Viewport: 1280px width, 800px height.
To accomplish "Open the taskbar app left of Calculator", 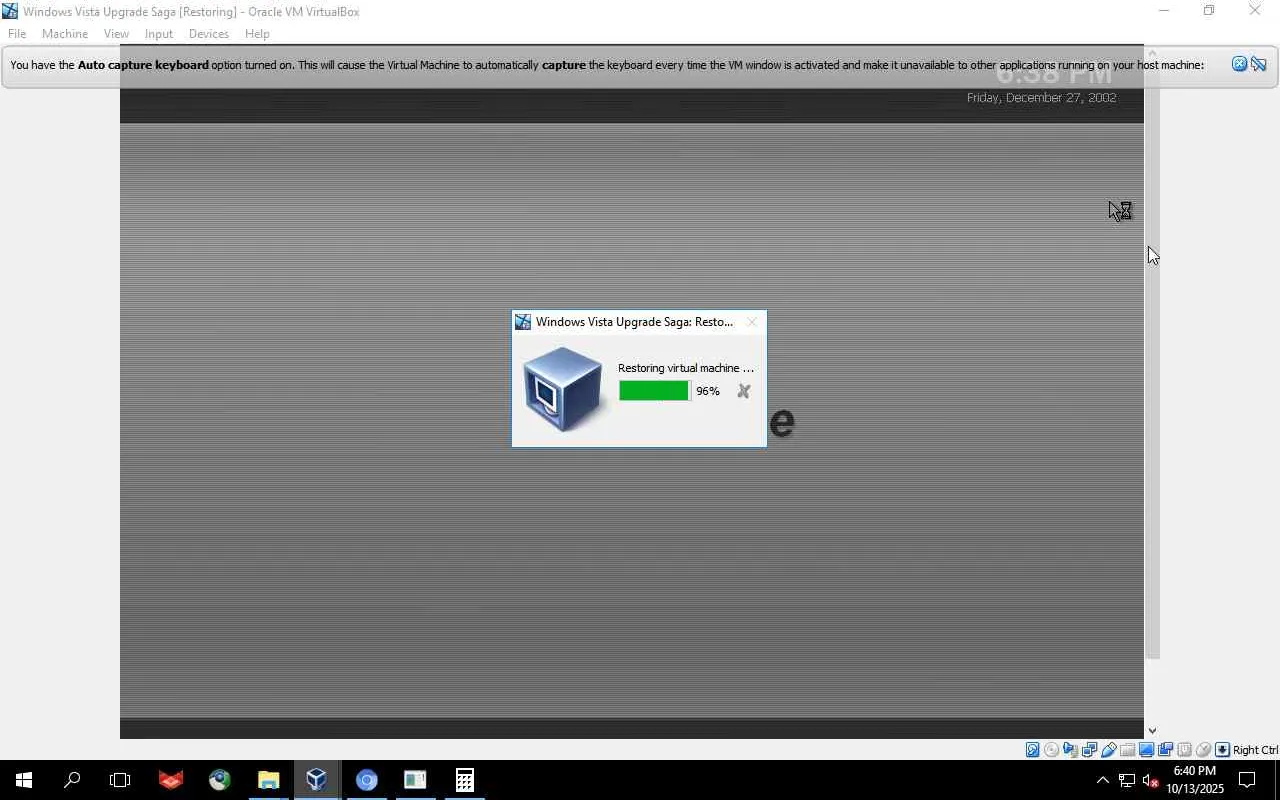I will 415,780.
